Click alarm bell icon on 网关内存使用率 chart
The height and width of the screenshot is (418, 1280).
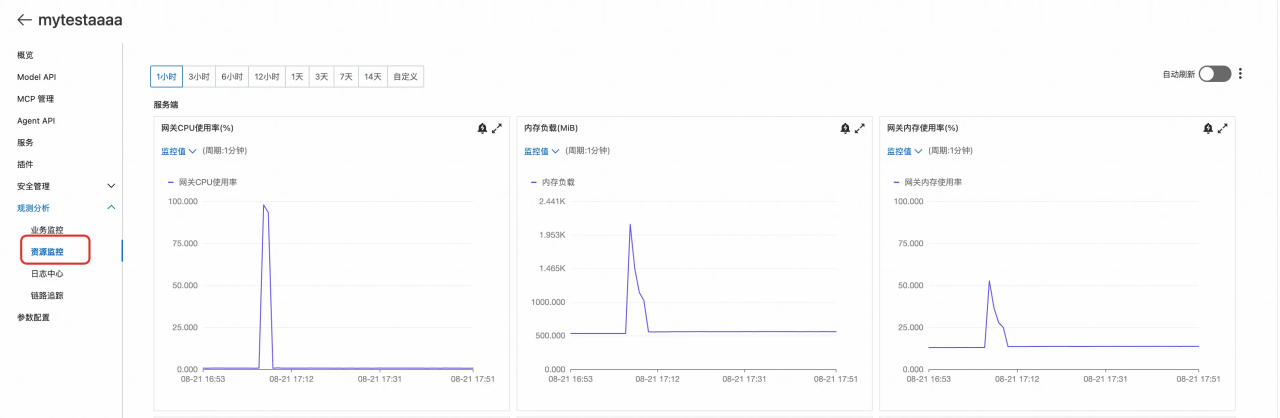pos(1208,128)
